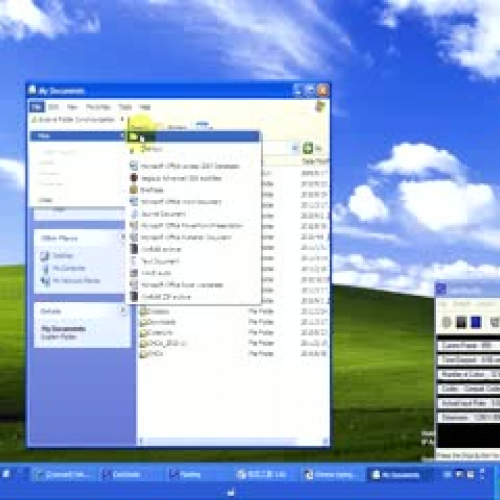The width and height of the screenshot is (500, 500).
Task: Click the highlighted New item in File menu
Action: 77,136
